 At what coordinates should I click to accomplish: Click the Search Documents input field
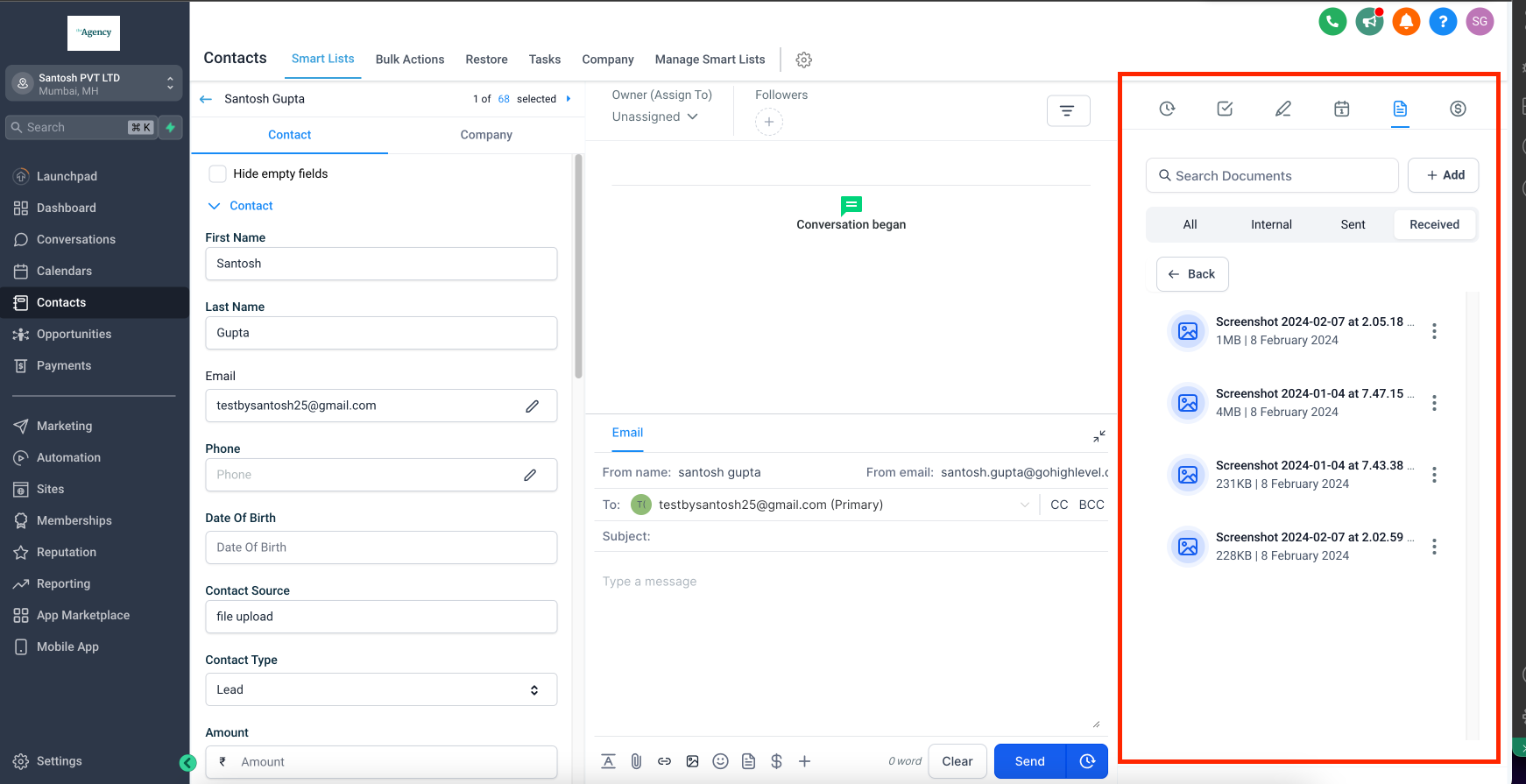tap(1272, 175)
